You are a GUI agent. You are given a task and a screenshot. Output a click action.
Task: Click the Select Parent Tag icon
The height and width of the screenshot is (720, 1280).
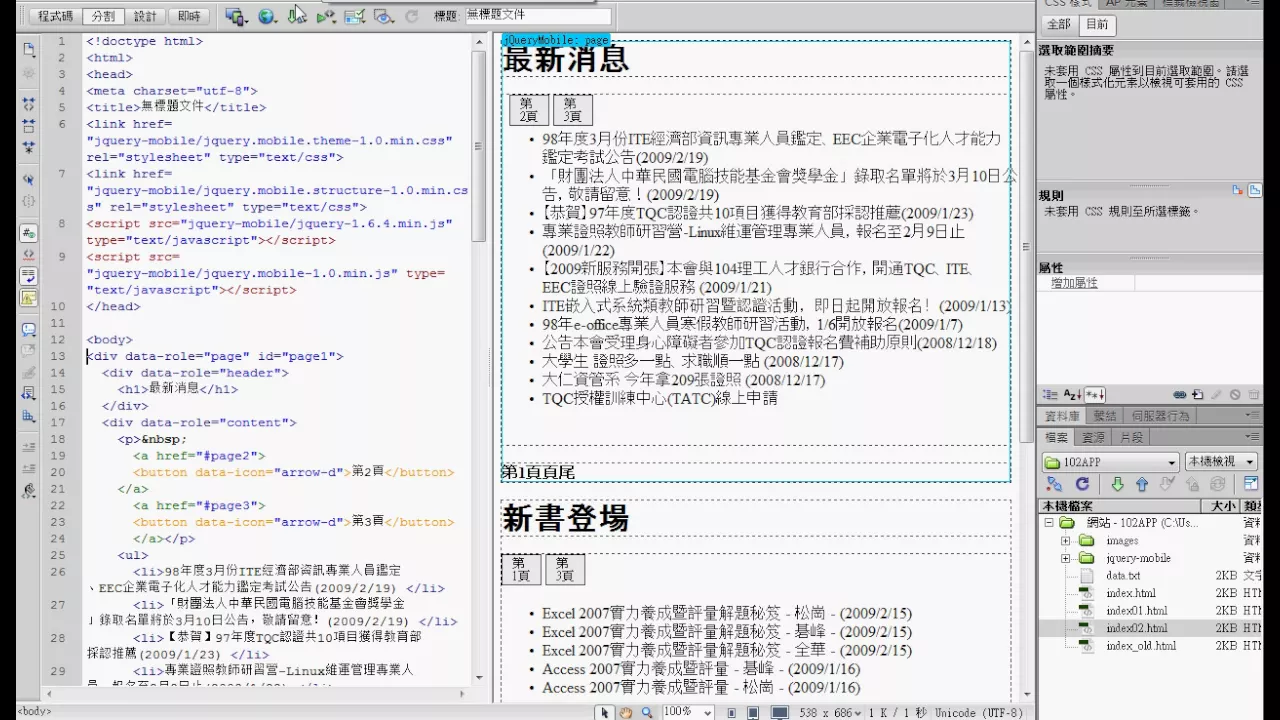(29, 180)
